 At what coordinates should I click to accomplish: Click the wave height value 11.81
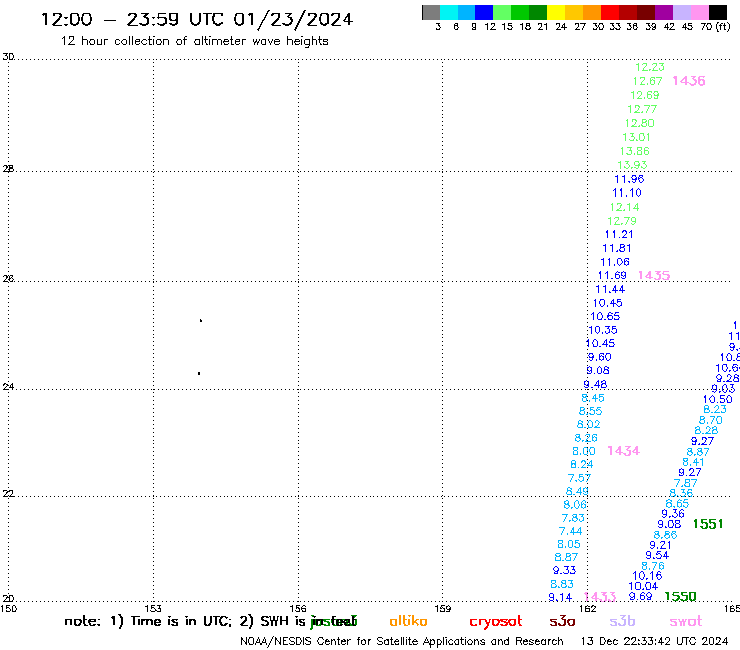click(617, 248)
